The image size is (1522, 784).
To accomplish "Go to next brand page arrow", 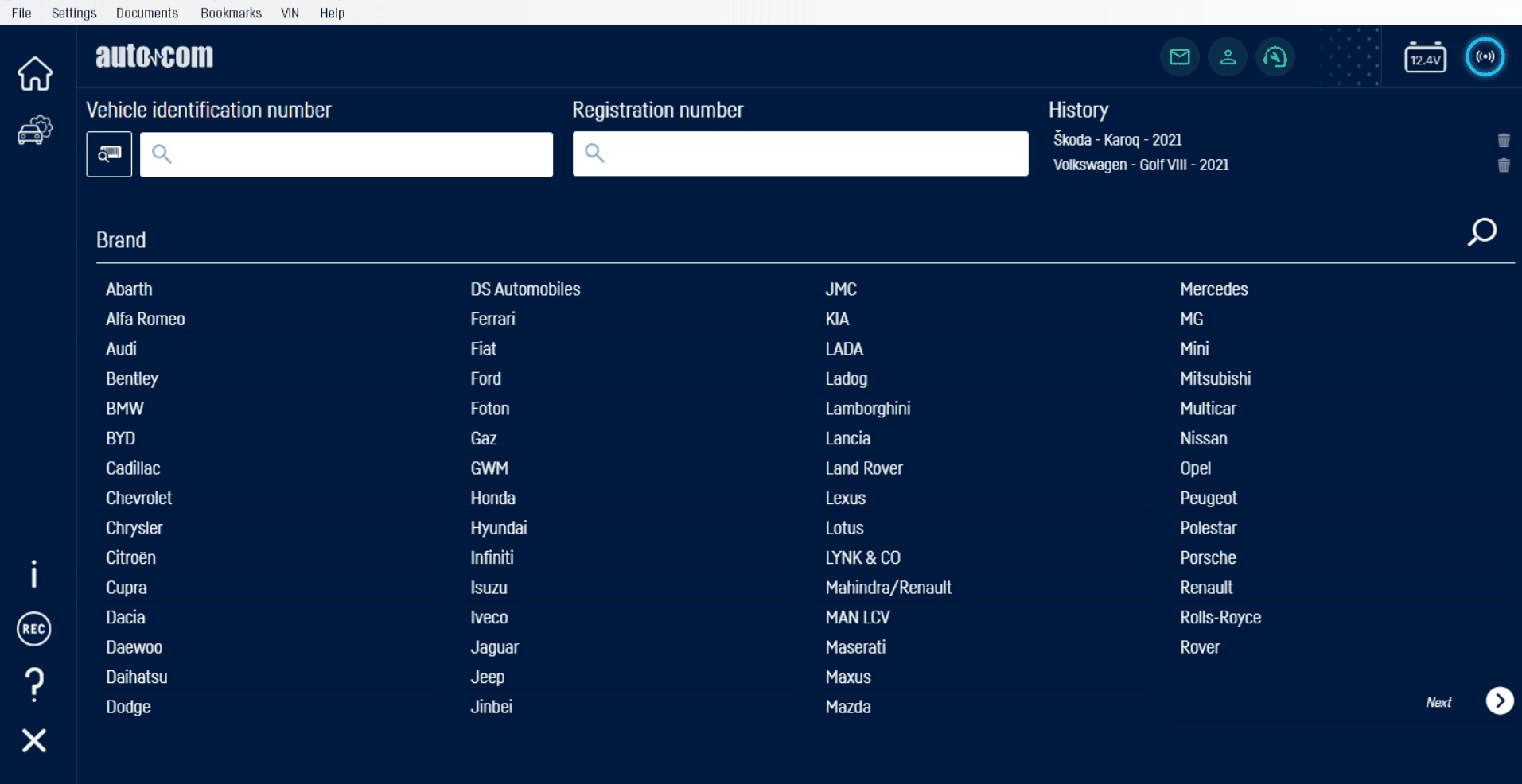I will 1499,701.
